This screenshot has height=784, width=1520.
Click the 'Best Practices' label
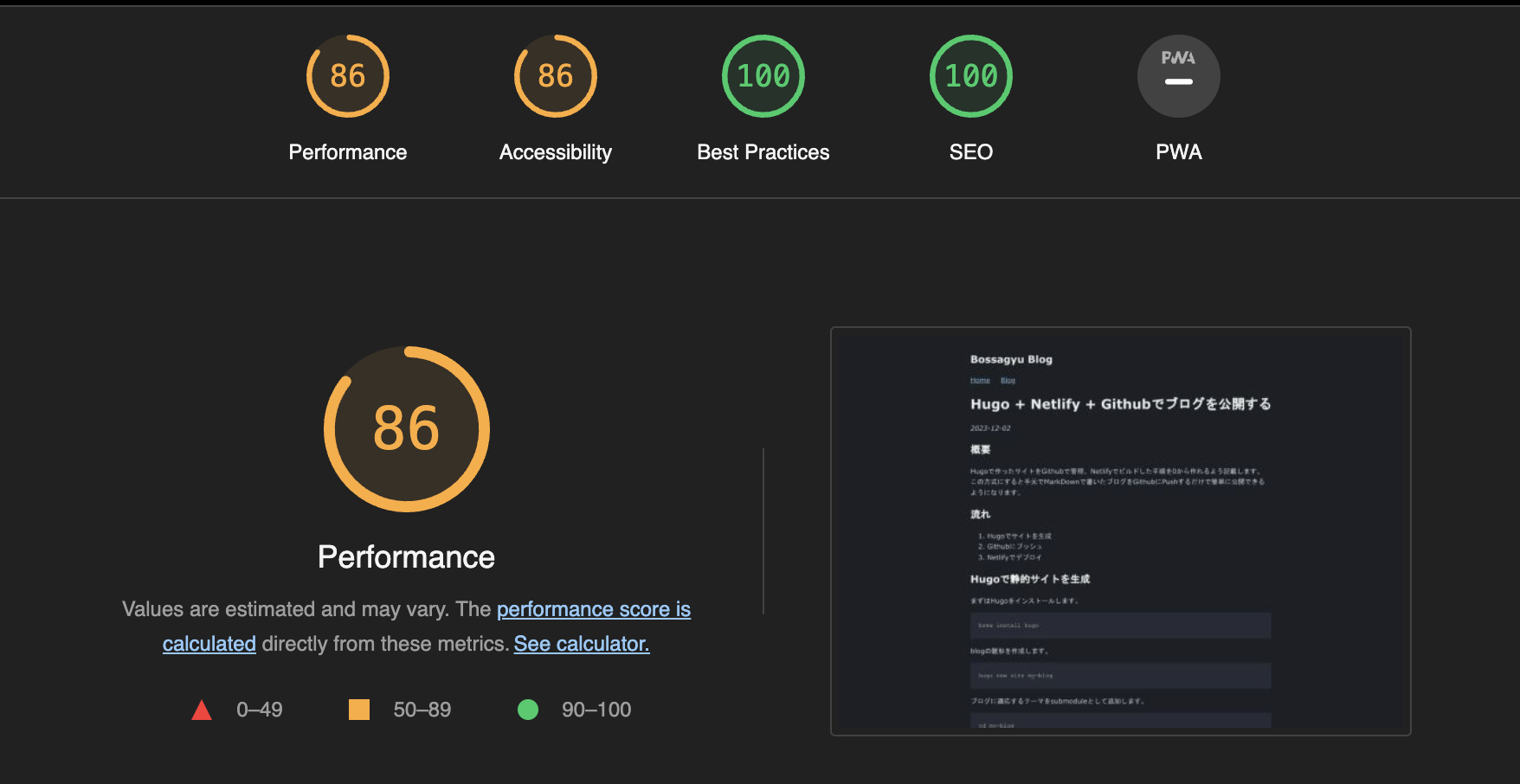pos(763,152)
